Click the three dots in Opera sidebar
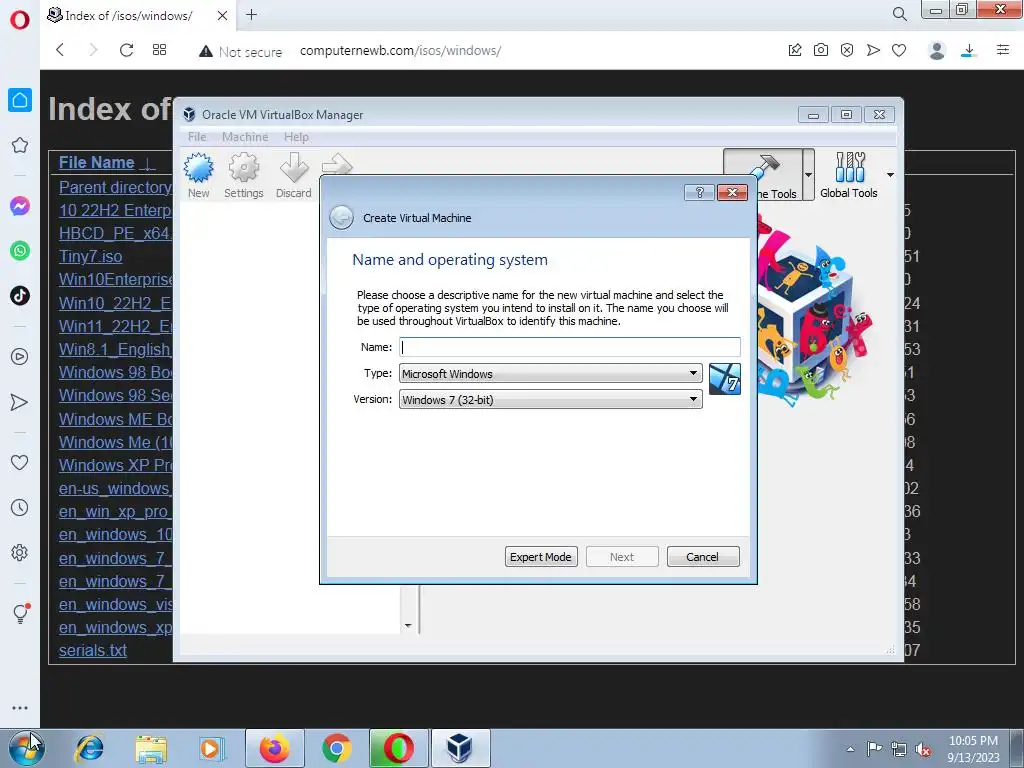 pyautogui.click(x=20, y=707)
